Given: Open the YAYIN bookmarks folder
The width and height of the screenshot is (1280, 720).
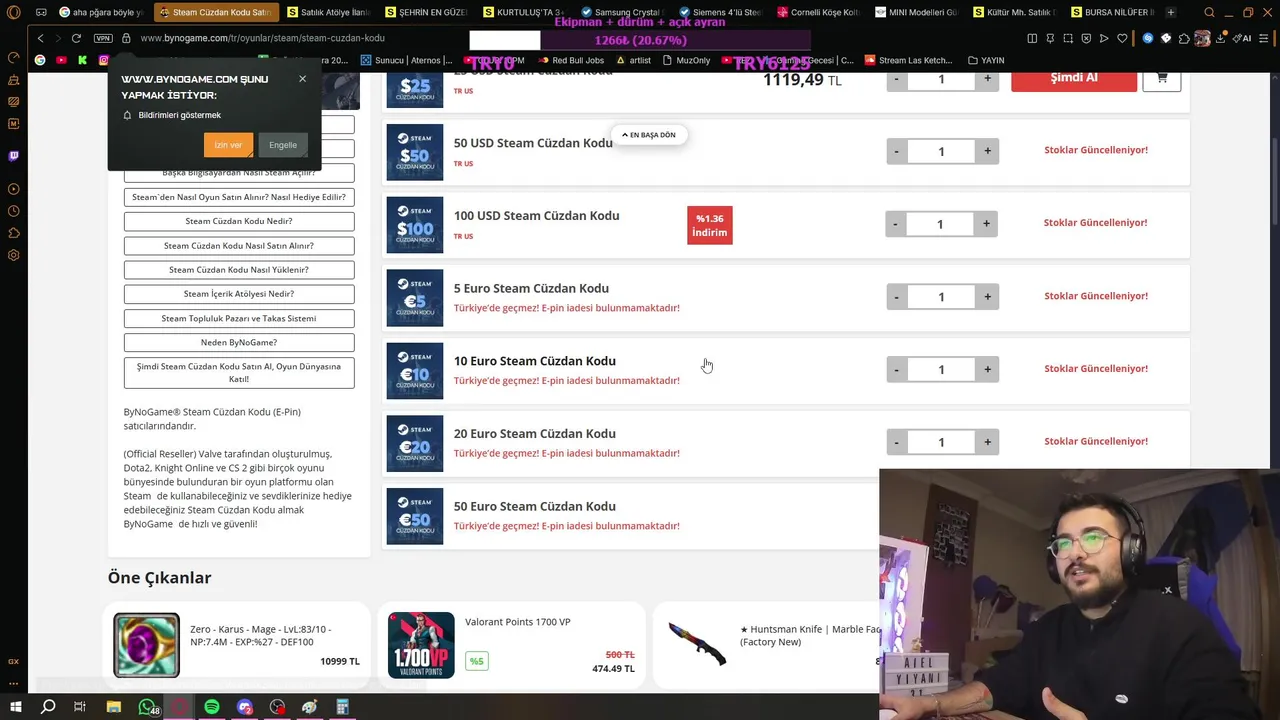Looking at the screenshot, I should (x=986, y=60).
